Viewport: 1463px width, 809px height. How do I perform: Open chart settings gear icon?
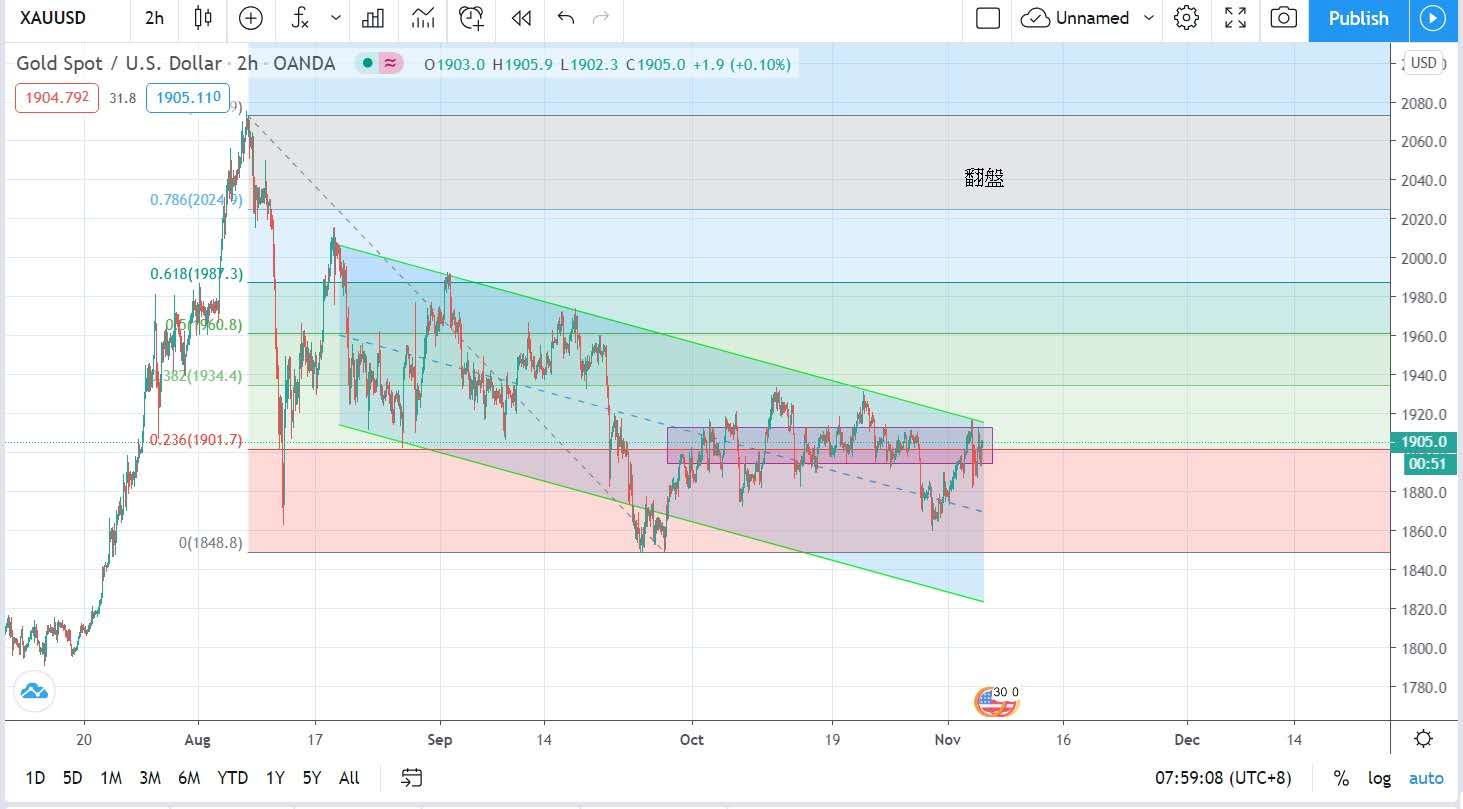tap(1186, 18)
